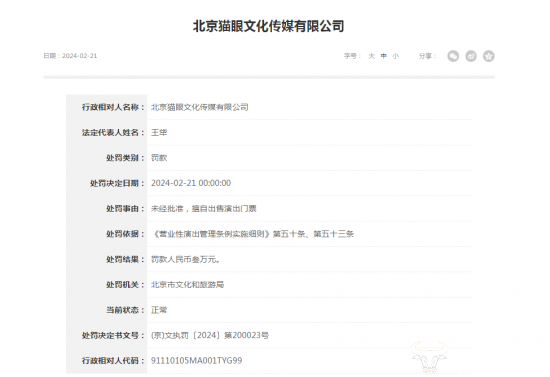Set font size to medium (中)
The width and height of the screenshot is (550, 377).
[384, 56]
